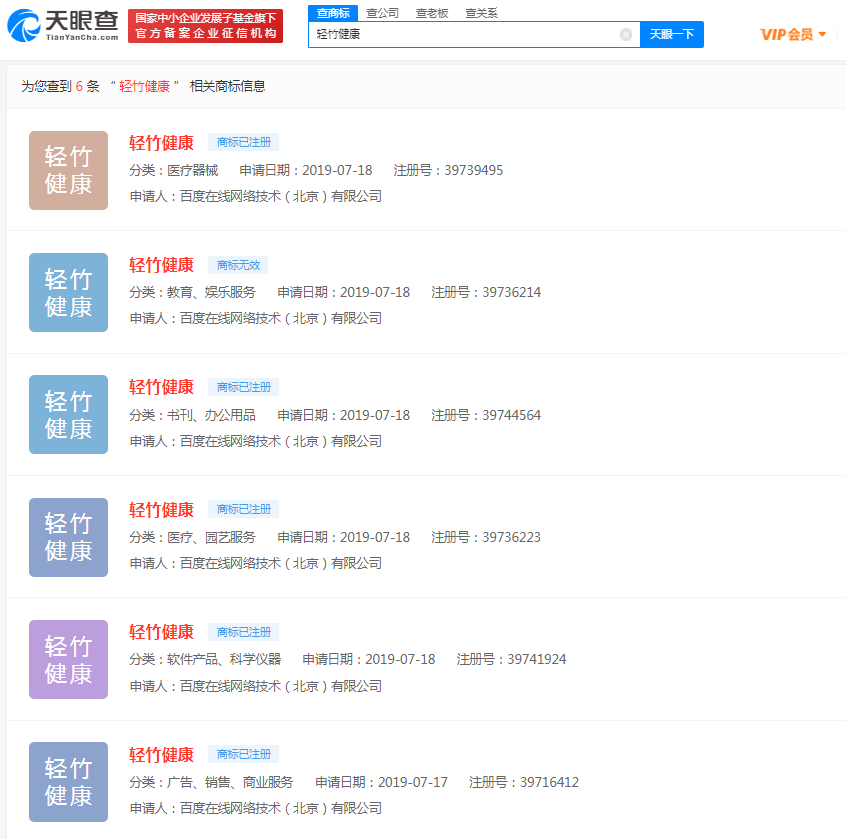The image size is (846, 839).
Task: Click the 商标无效 status badge
Action: click(x=237, y=265)
